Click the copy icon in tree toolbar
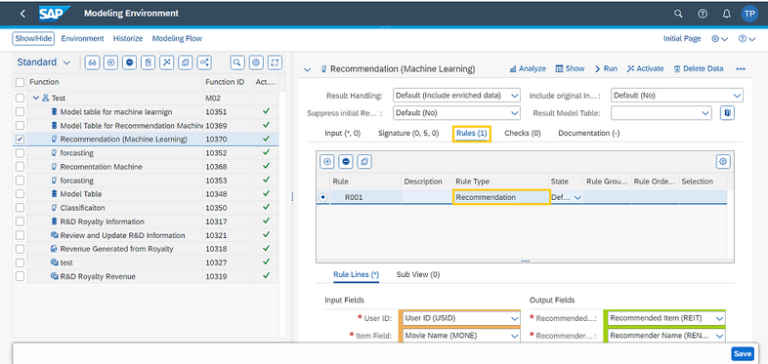 click(x=185, y=62)
